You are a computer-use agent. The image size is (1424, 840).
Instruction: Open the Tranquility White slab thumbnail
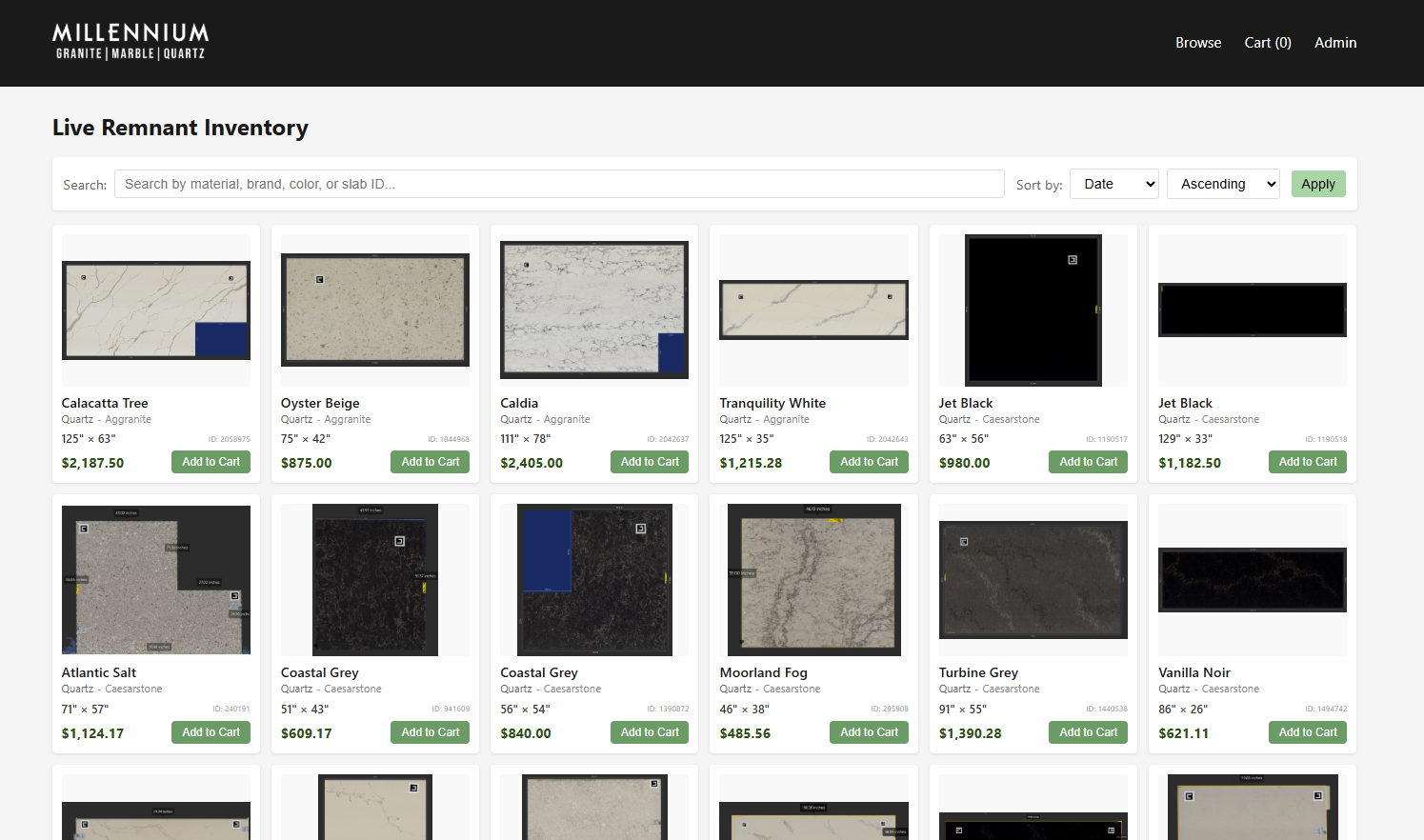point(813,310)
